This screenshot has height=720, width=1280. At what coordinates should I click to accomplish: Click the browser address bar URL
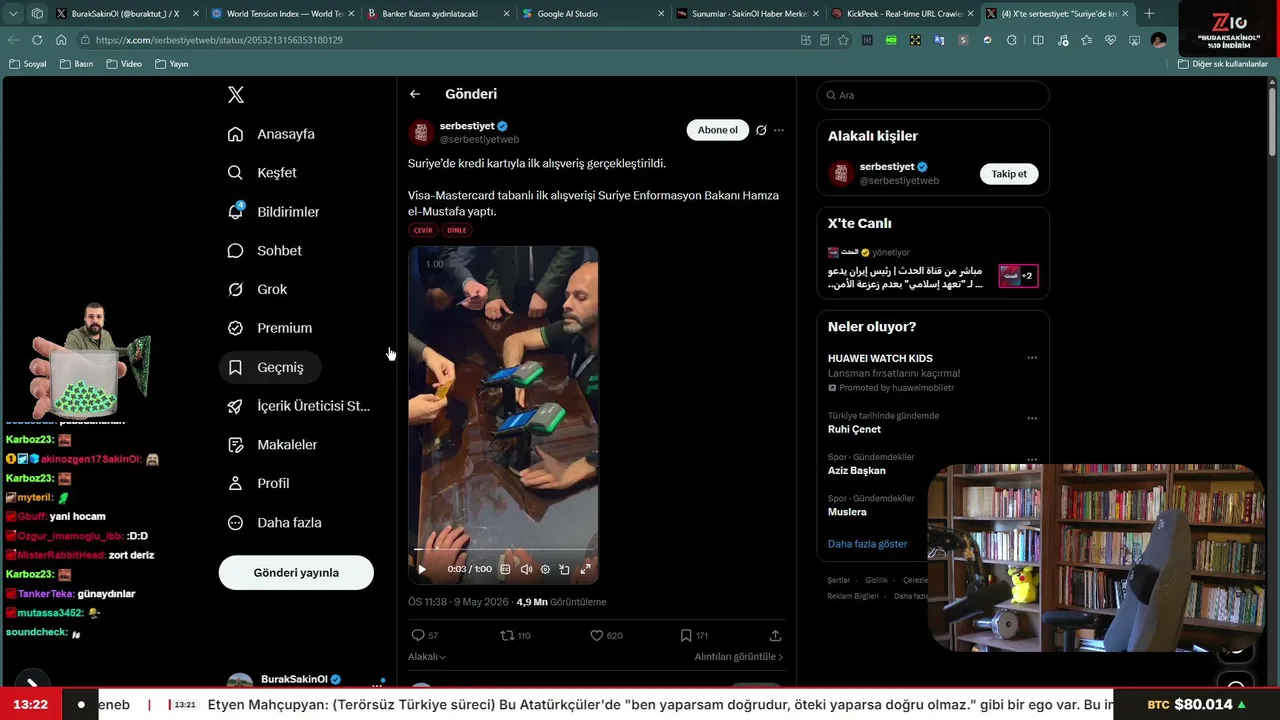pos(220,40)
